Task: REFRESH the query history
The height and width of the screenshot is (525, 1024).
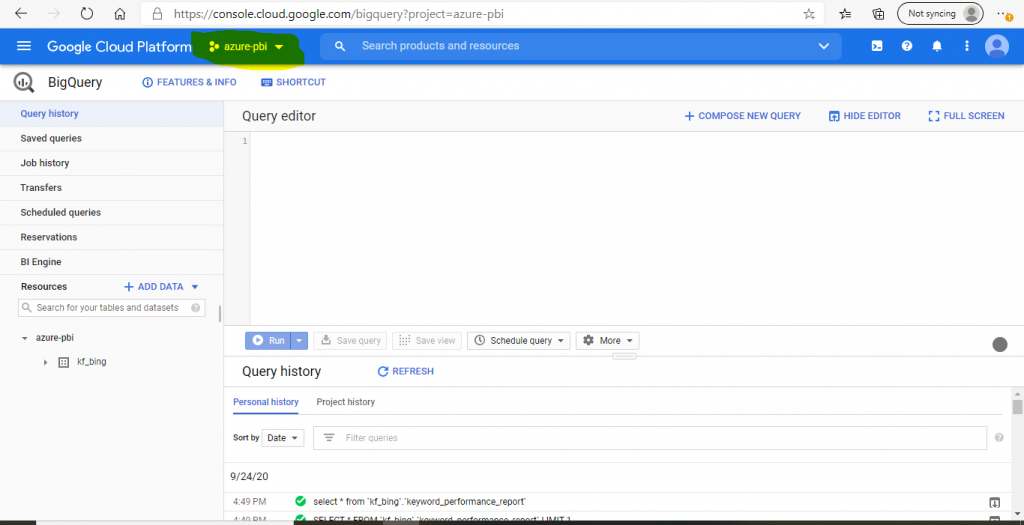Action: click(x=406, y=371)
